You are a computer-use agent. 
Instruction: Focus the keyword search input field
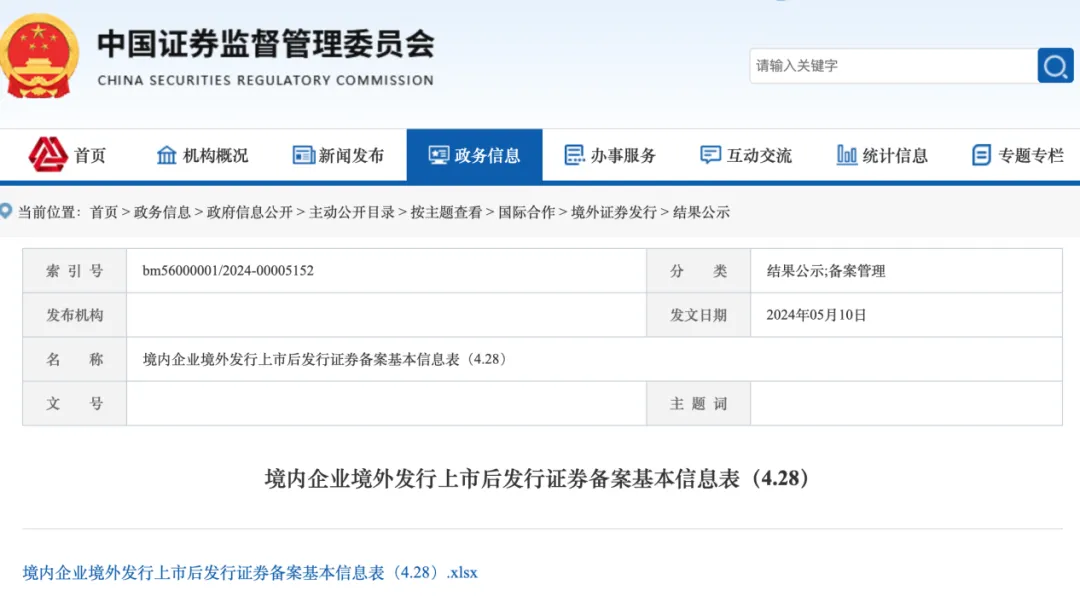892,66
